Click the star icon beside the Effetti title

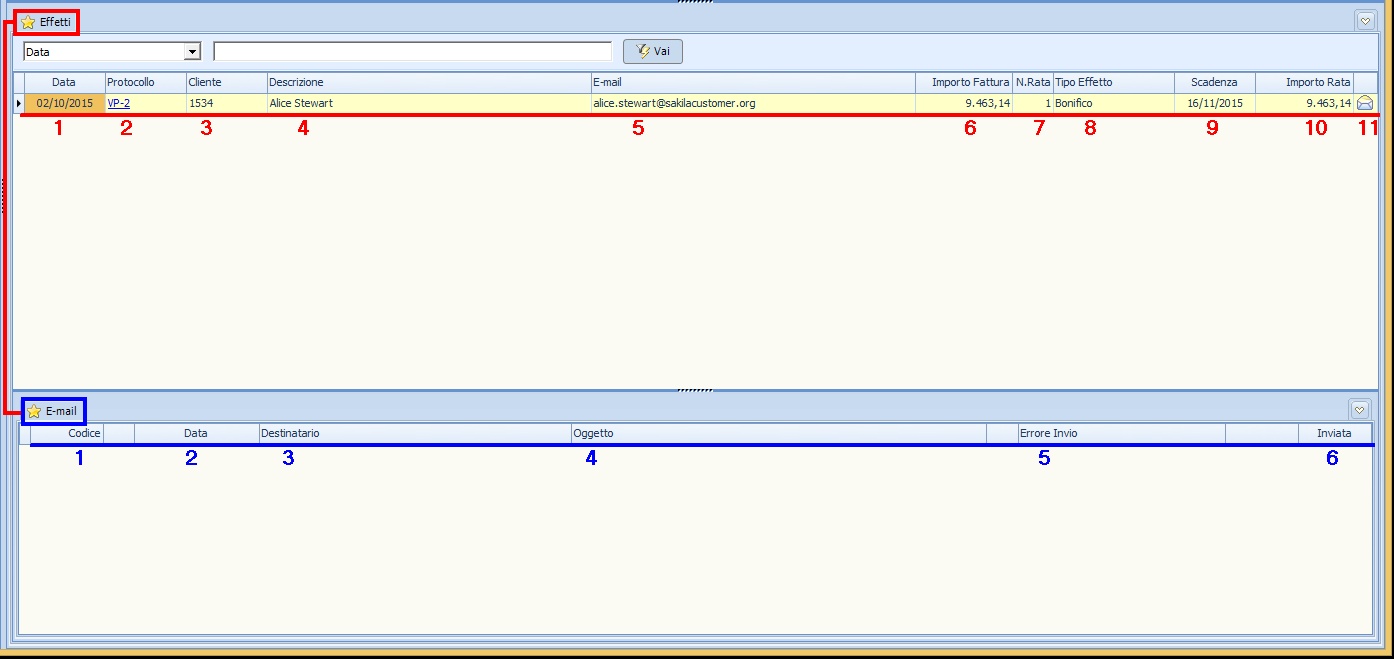(x=28, y=22)
